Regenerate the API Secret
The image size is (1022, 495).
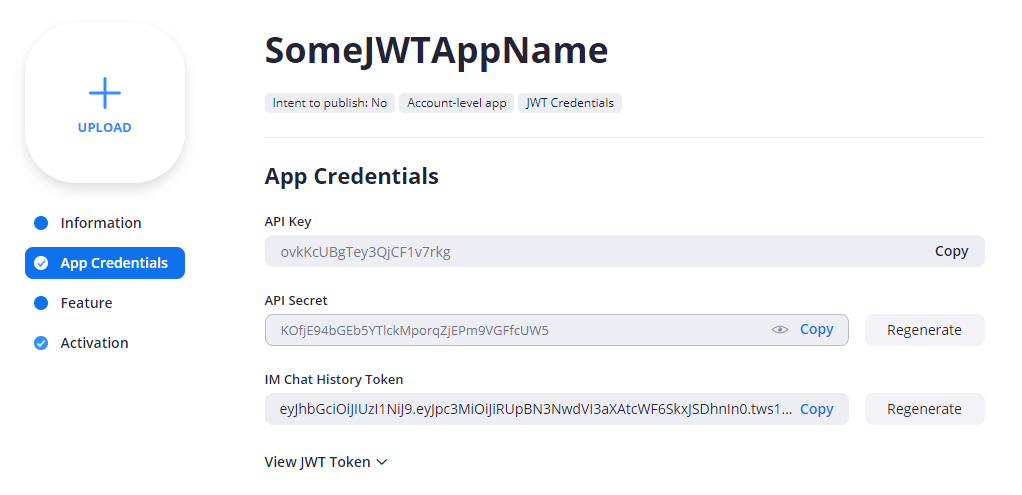[x=924, y=330]
